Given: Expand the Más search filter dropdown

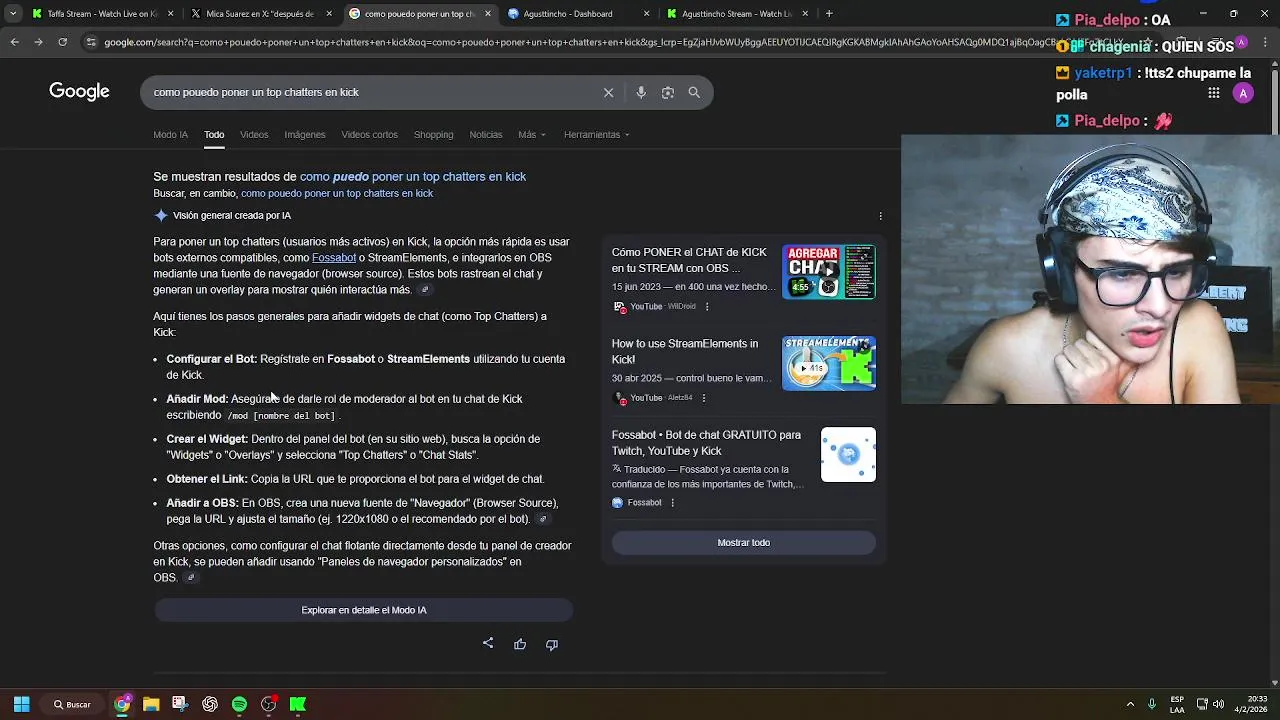Looking at the screenshot, I should (x=532, y=134).
